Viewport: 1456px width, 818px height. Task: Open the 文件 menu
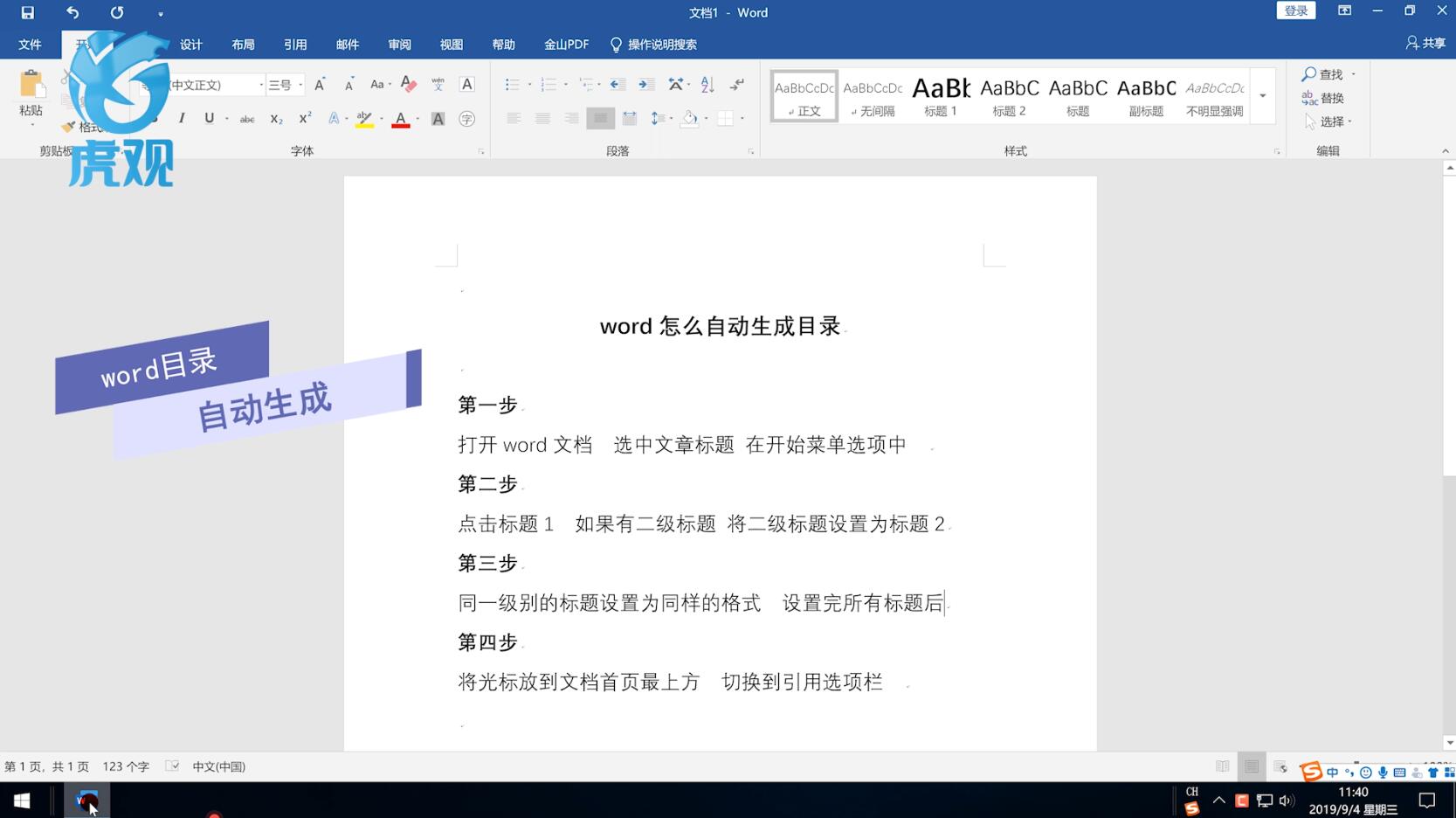coord(30,45)
